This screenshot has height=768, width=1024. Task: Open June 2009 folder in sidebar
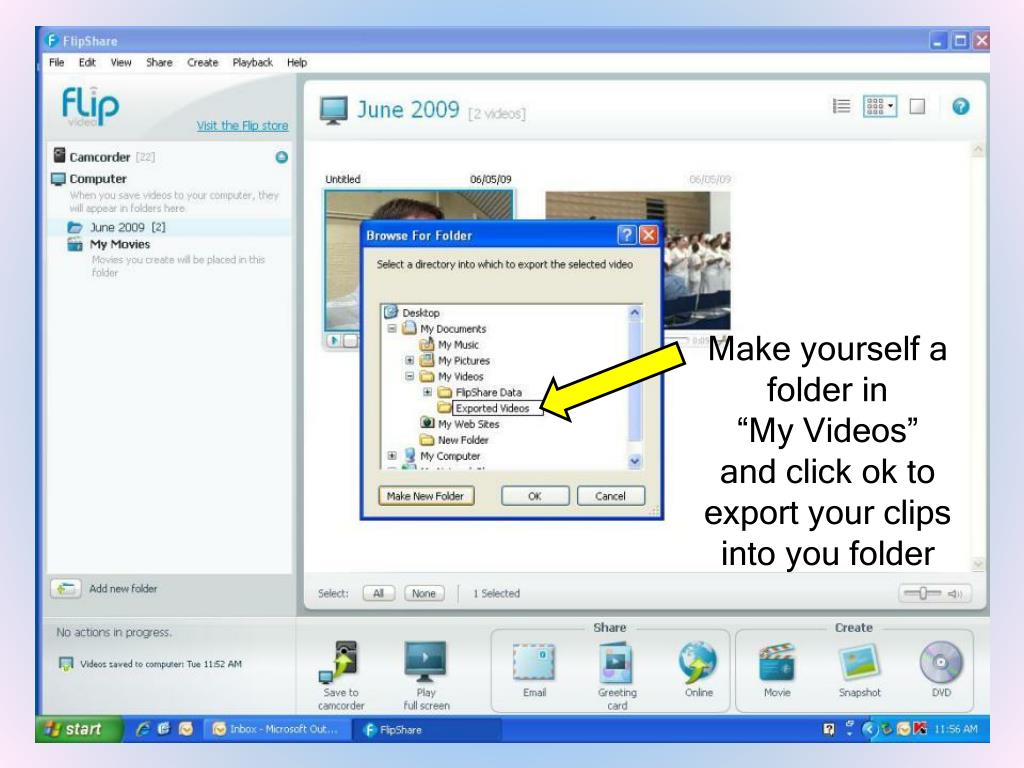127,227
